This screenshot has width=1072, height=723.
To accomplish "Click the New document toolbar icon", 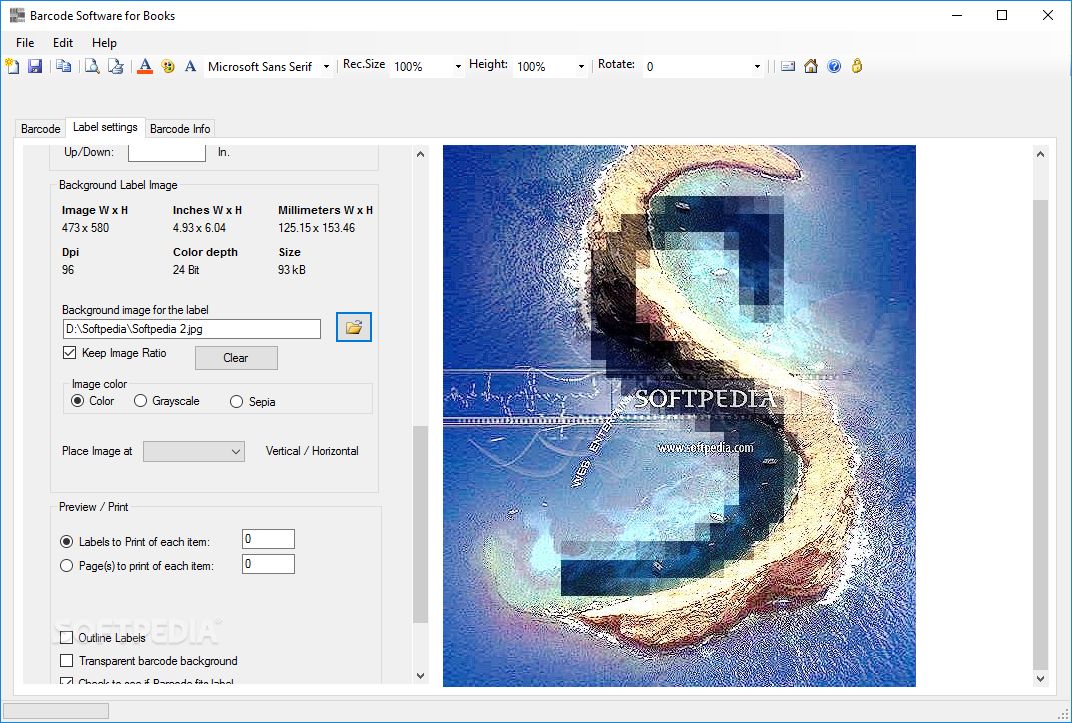I will point(12,66).
